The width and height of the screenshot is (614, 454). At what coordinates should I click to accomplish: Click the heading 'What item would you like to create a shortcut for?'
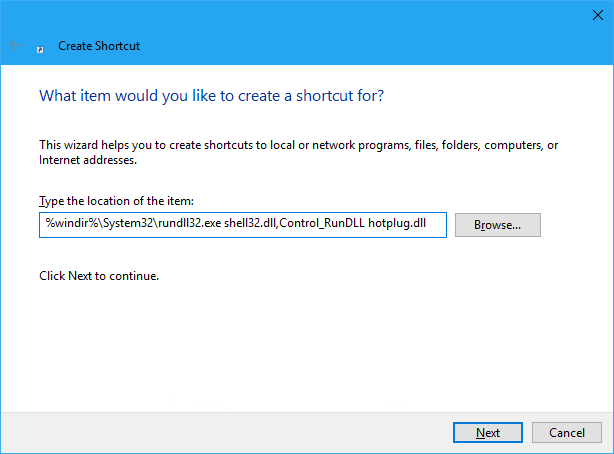click(211, 96)
